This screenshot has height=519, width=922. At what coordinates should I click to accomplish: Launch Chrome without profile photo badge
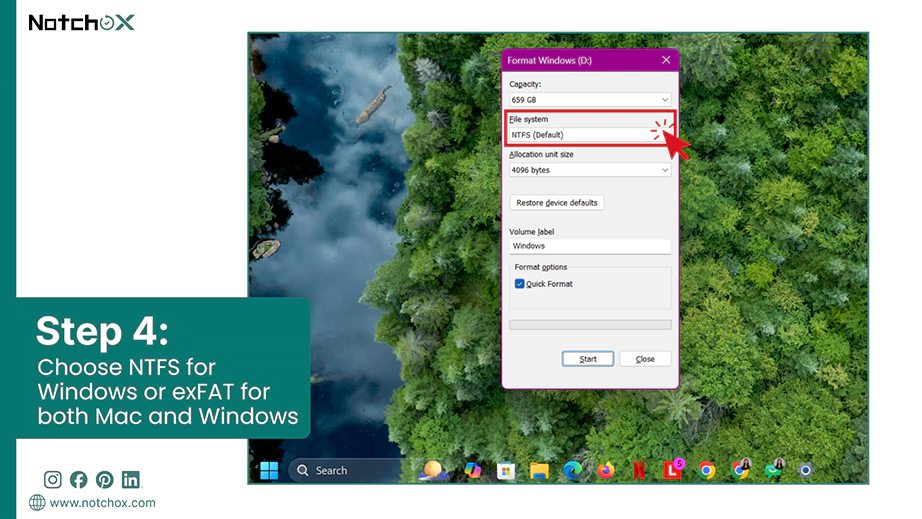[x=707, y=470]
